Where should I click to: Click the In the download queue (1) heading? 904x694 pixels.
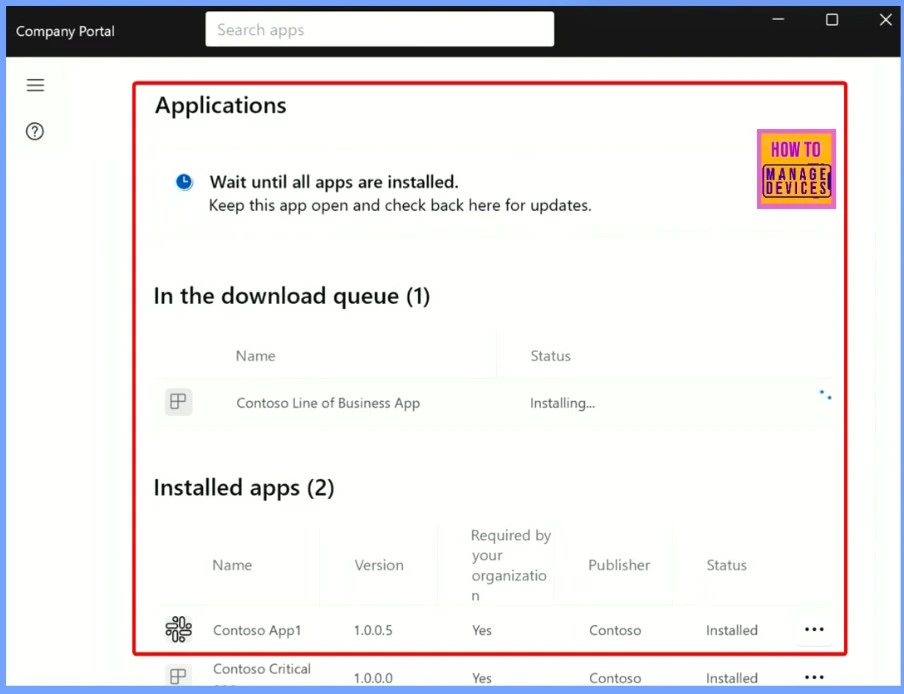292,296
